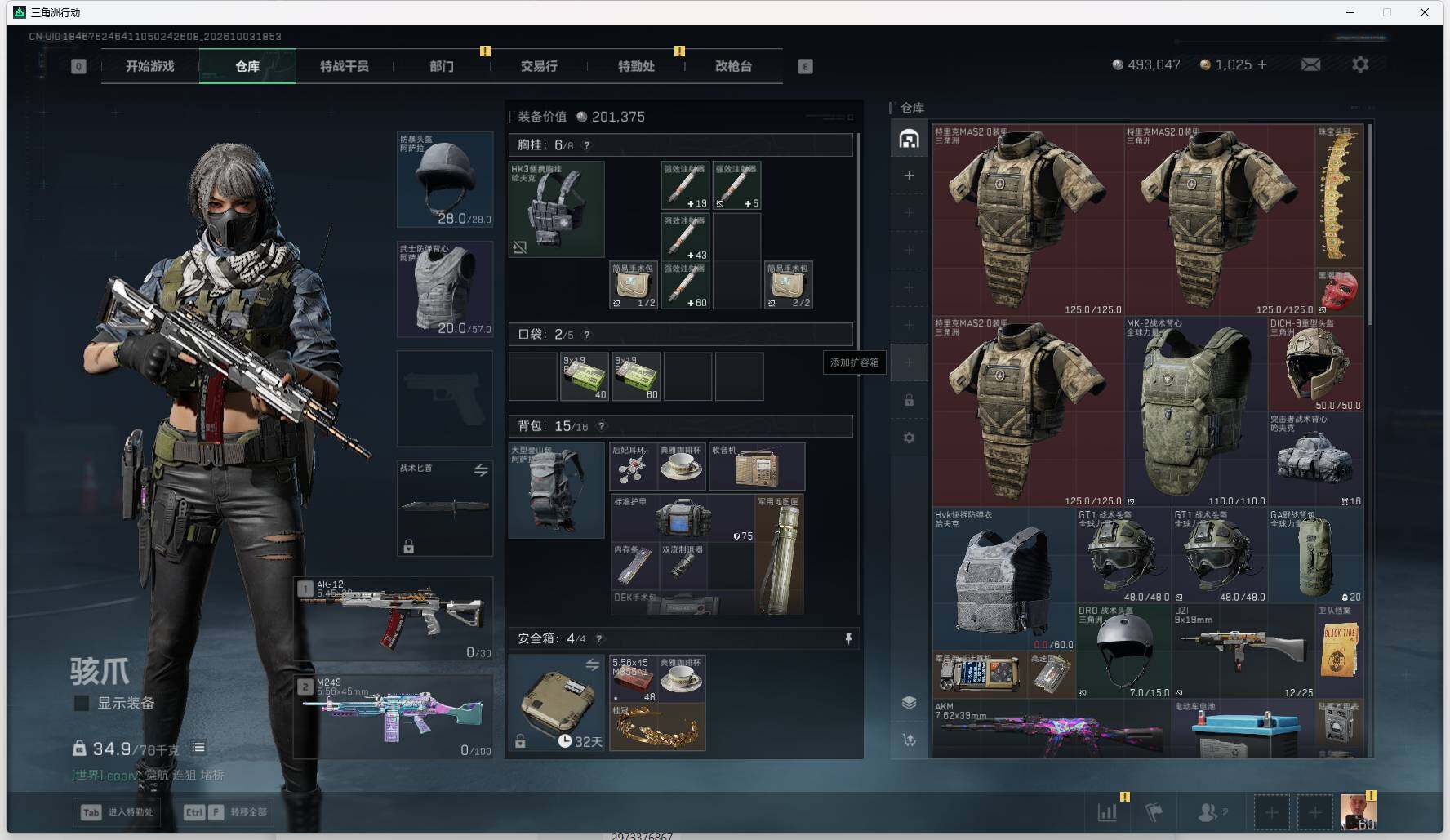Screen dimensions: 1450x840
Task: Select the UZI 9x19mm gun in warehouse
Action: 1243,651
